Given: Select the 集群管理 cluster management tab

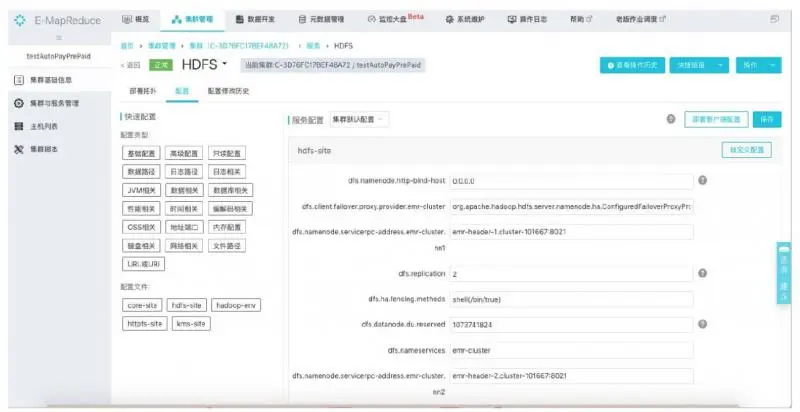Looking at the screenshot, I should pos(192,19).
